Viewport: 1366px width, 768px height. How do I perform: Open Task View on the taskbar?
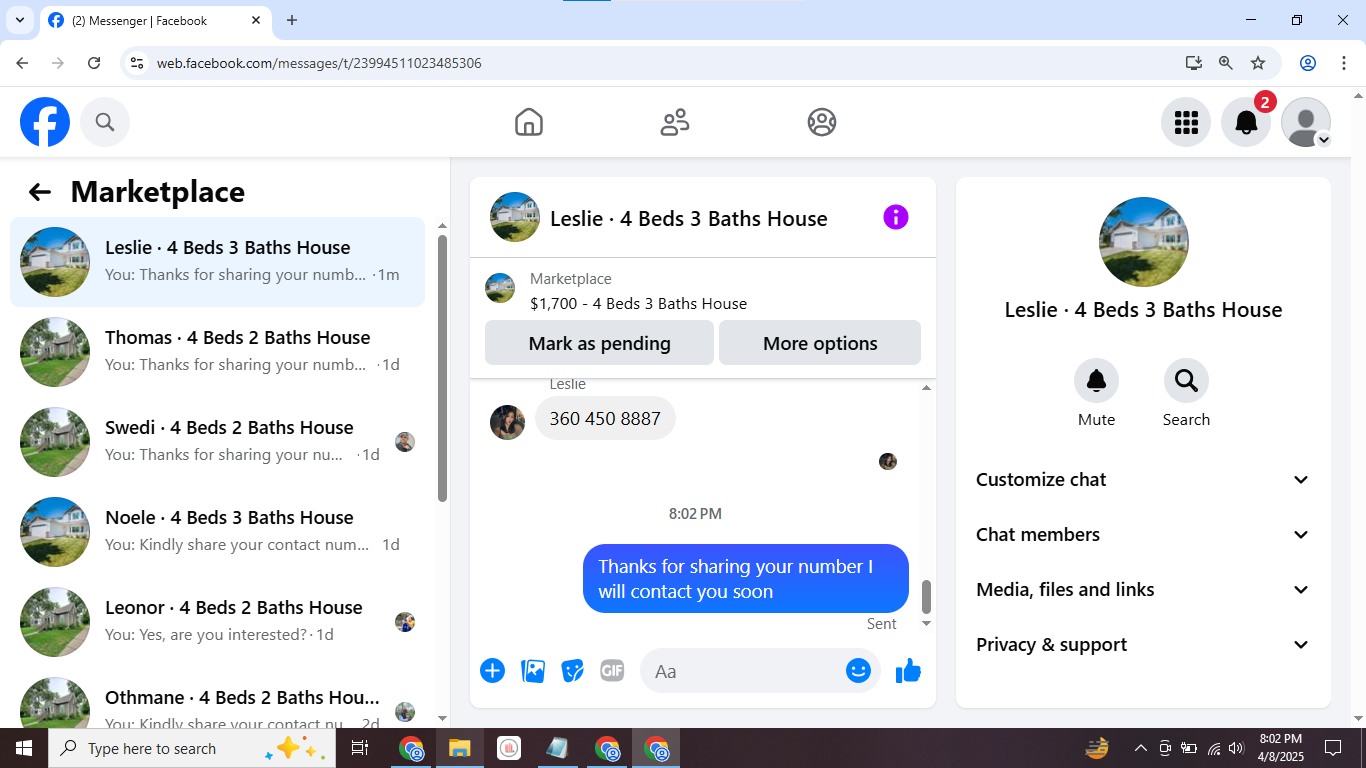[360, 748]
